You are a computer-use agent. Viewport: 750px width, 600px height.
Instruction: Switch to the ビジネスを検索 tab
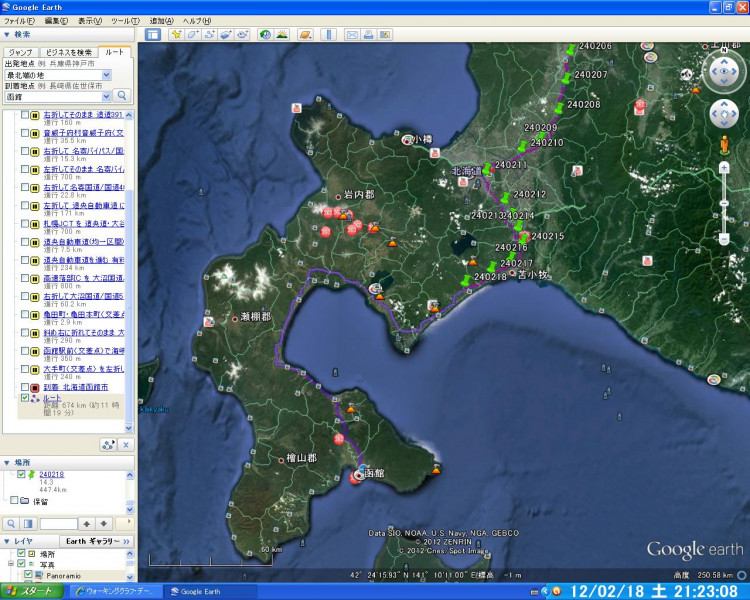[69, 52]
